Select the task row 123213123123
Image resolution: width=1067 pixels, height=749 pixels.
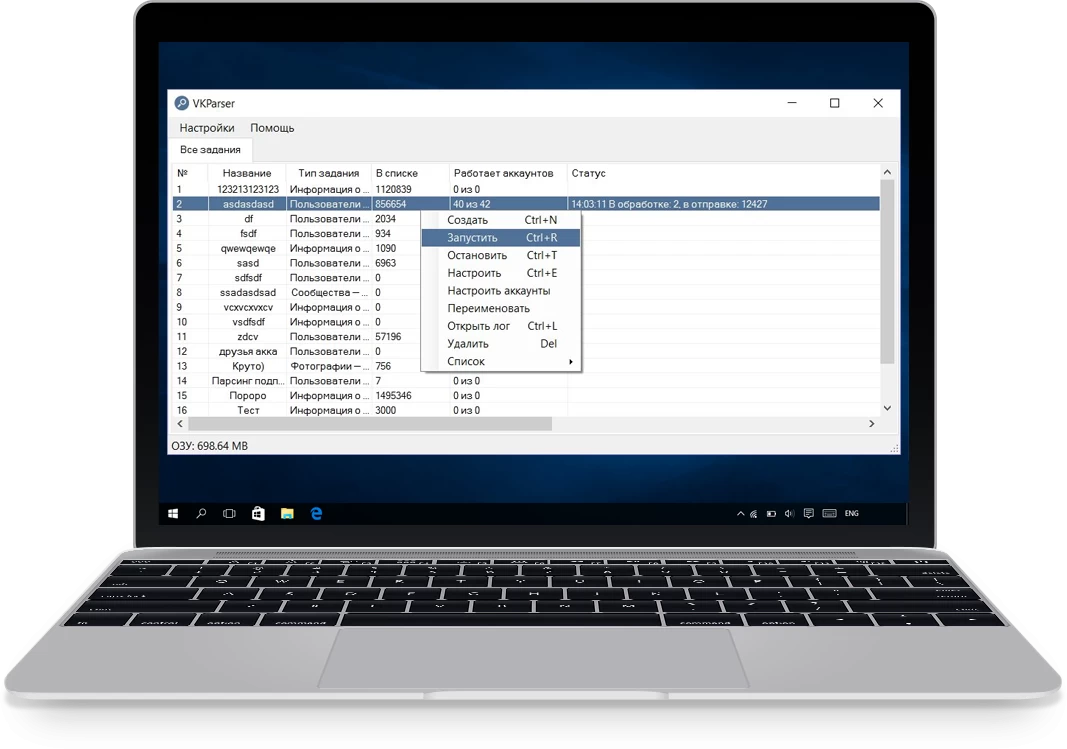pyautogui.click(x=526, y=190)
